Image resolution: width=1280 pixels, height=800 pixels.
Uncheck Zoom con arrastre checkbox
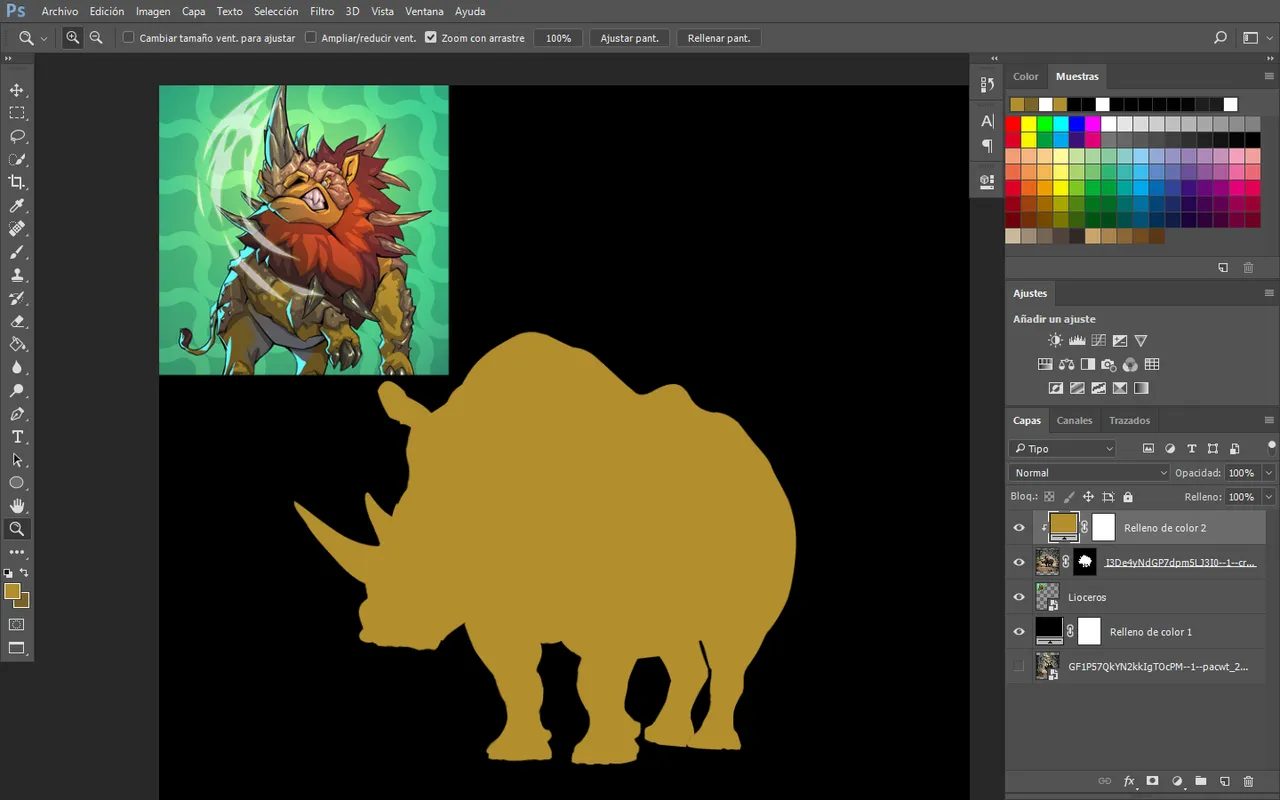pyautogui.click(x=431, y=38)
